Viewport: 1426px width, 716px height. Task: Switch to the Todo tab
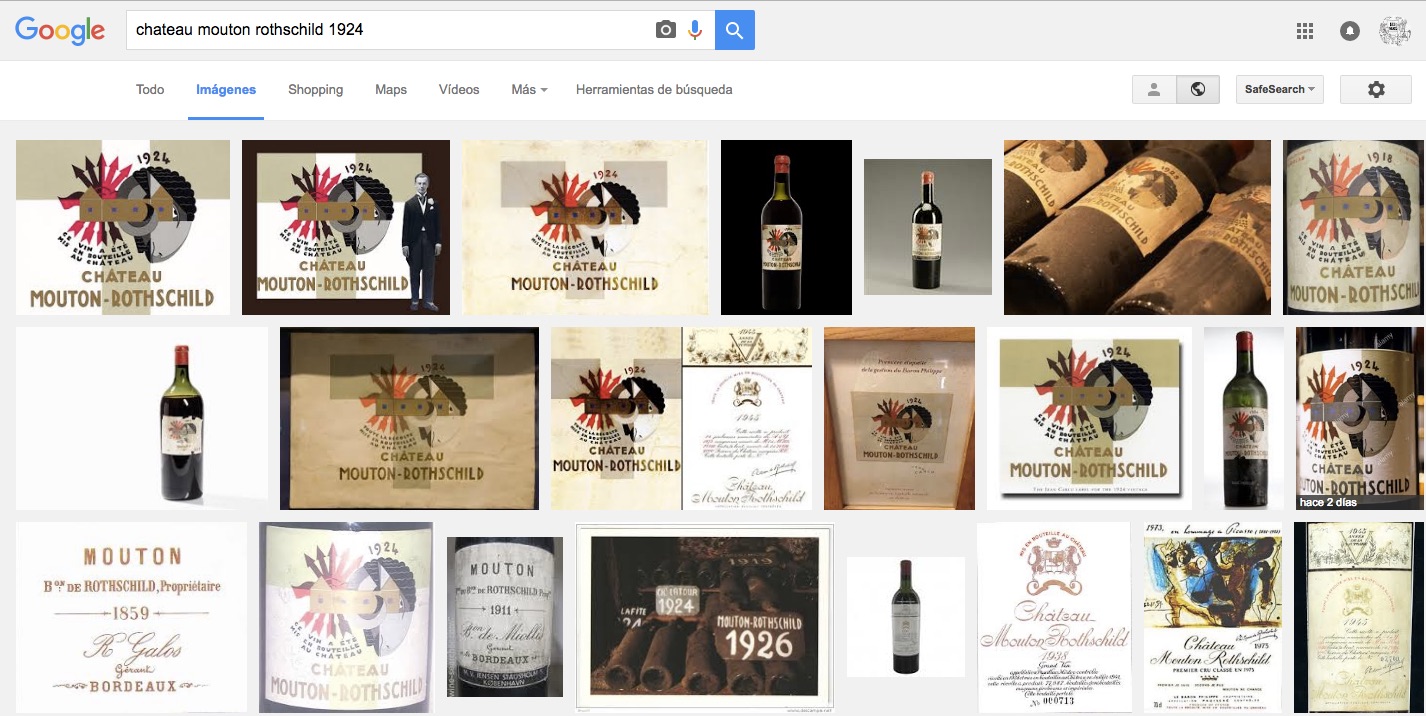150,89
